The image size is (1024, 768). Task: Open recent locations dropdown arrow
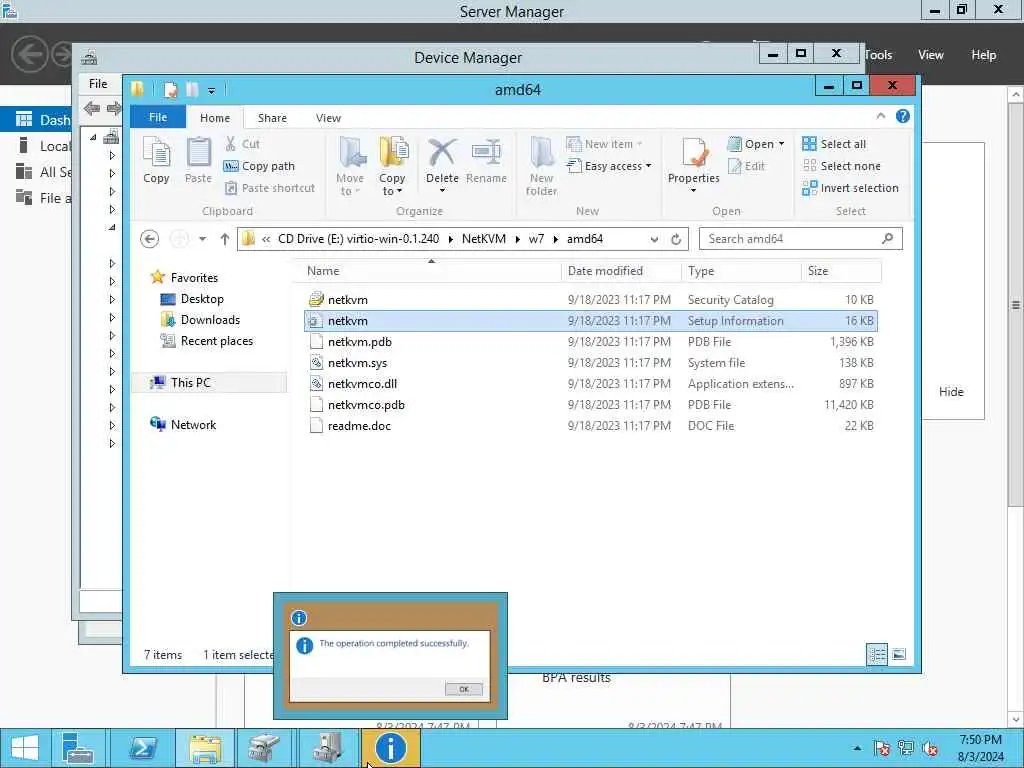(202, 239)
